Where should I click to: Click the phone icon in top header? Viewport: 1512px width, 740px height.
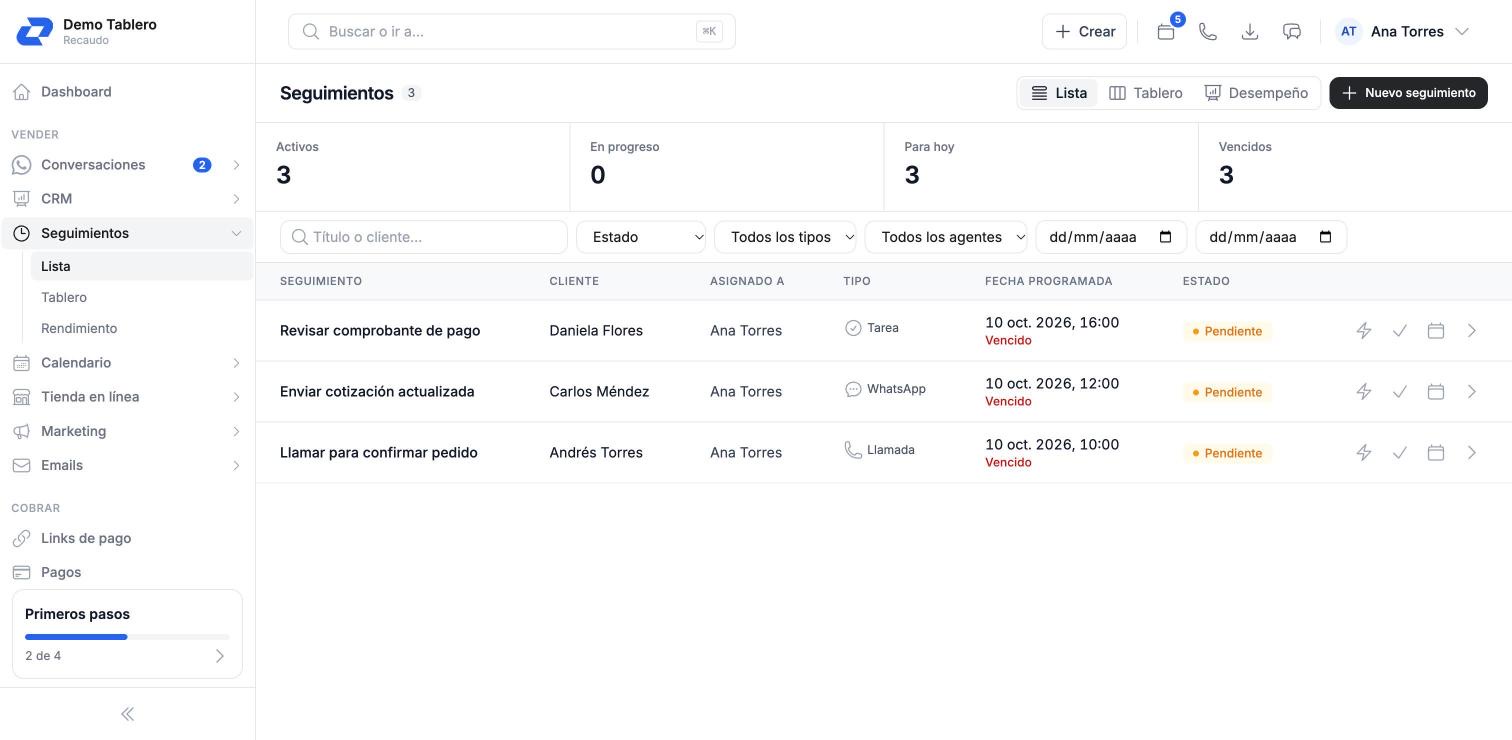(1208, 31)
